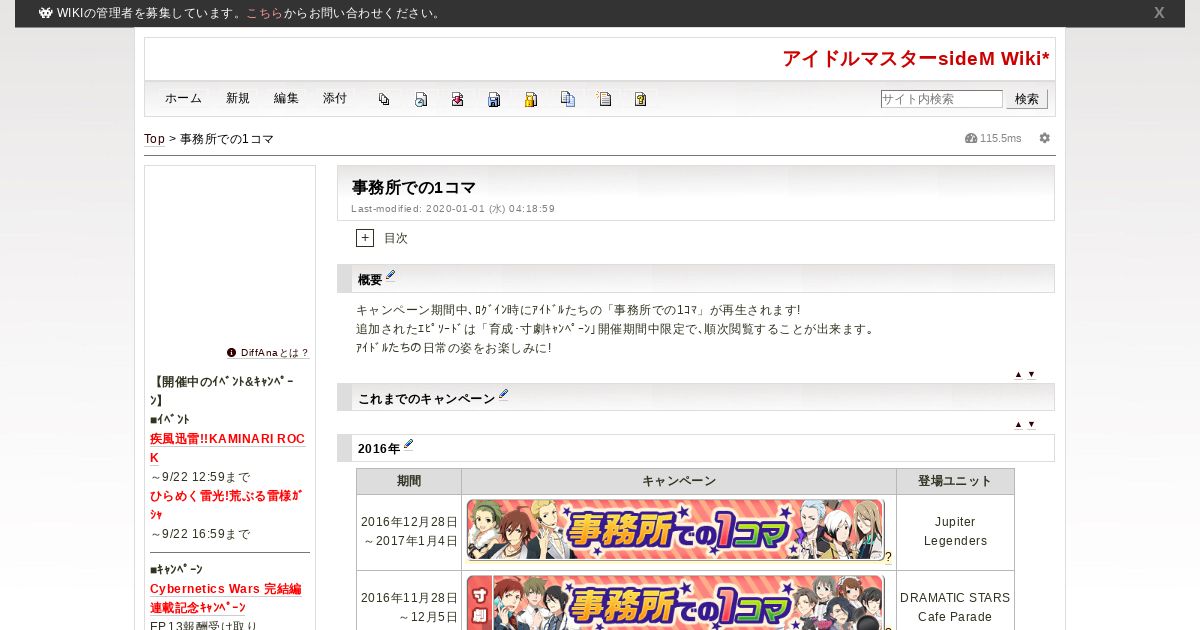Click the Last-modified date text

pyautogui.click(x=453, y=209)
